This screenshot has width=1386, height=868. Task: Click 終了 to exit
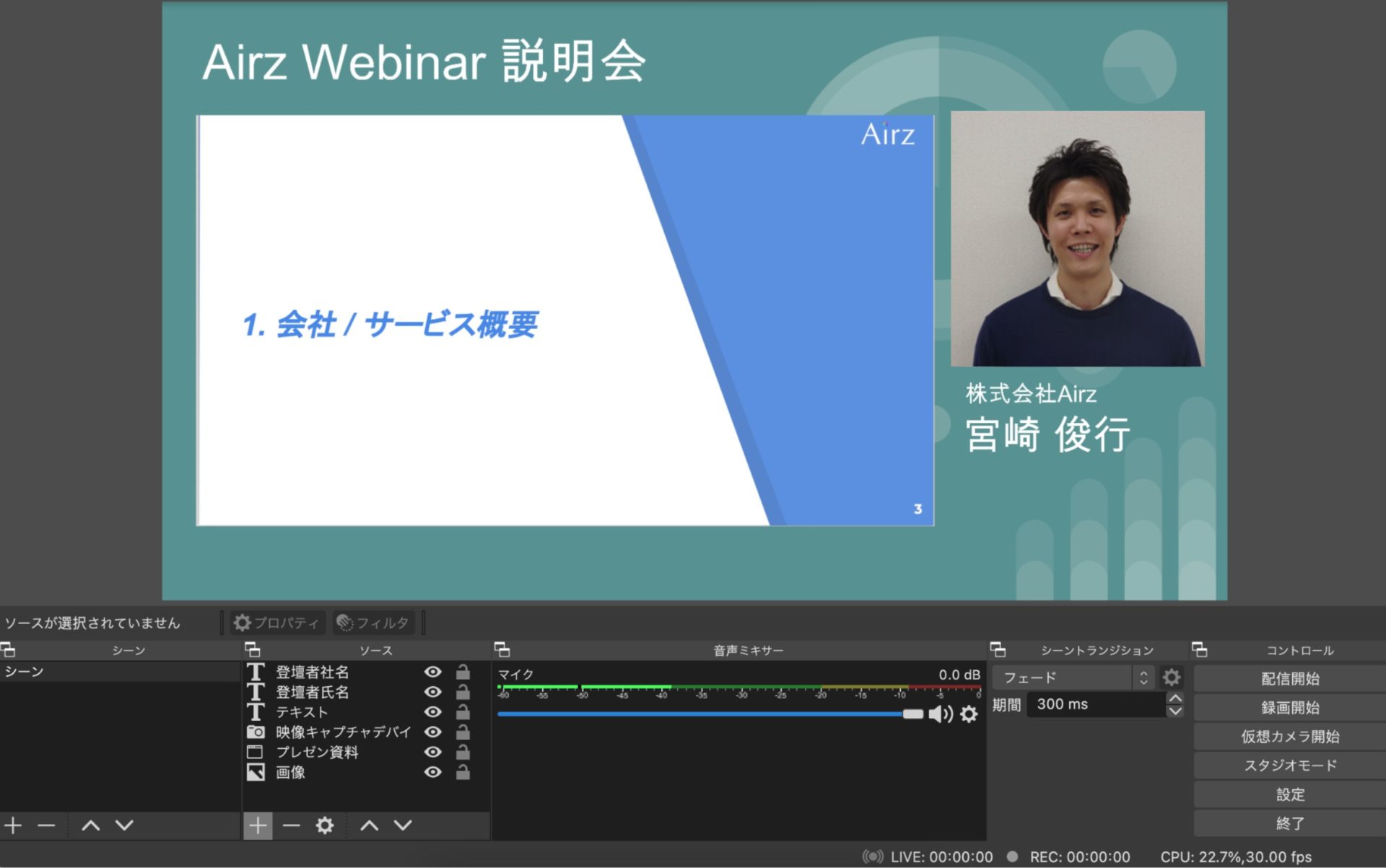(x=1290, y=823)
